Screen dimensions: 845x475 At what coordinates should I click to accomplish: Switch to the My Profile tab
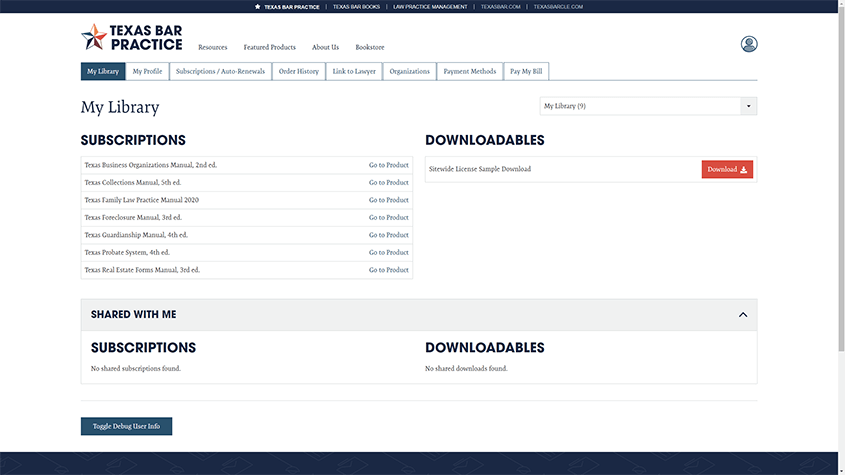[147, 71]
